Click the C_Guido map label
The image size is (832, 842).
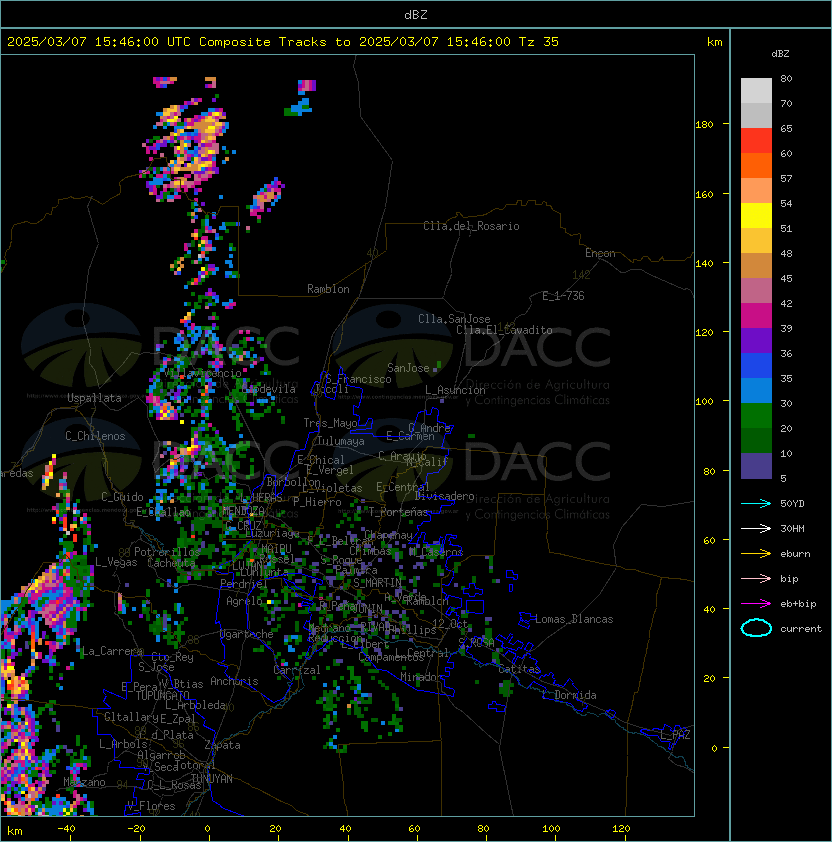click(122, 497)
